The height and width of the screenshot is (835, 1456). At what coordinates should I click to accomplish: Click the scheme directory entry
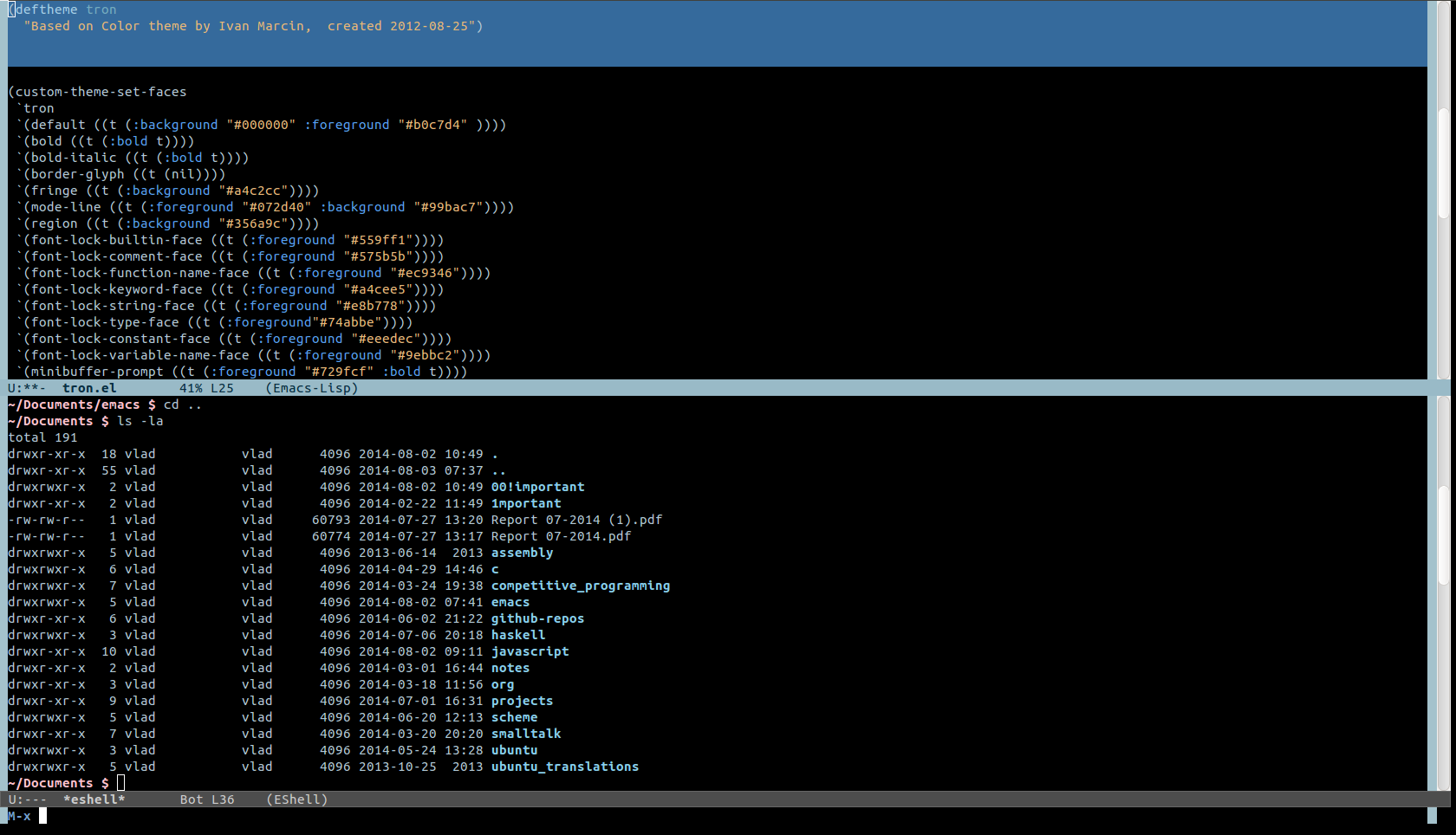515,717
